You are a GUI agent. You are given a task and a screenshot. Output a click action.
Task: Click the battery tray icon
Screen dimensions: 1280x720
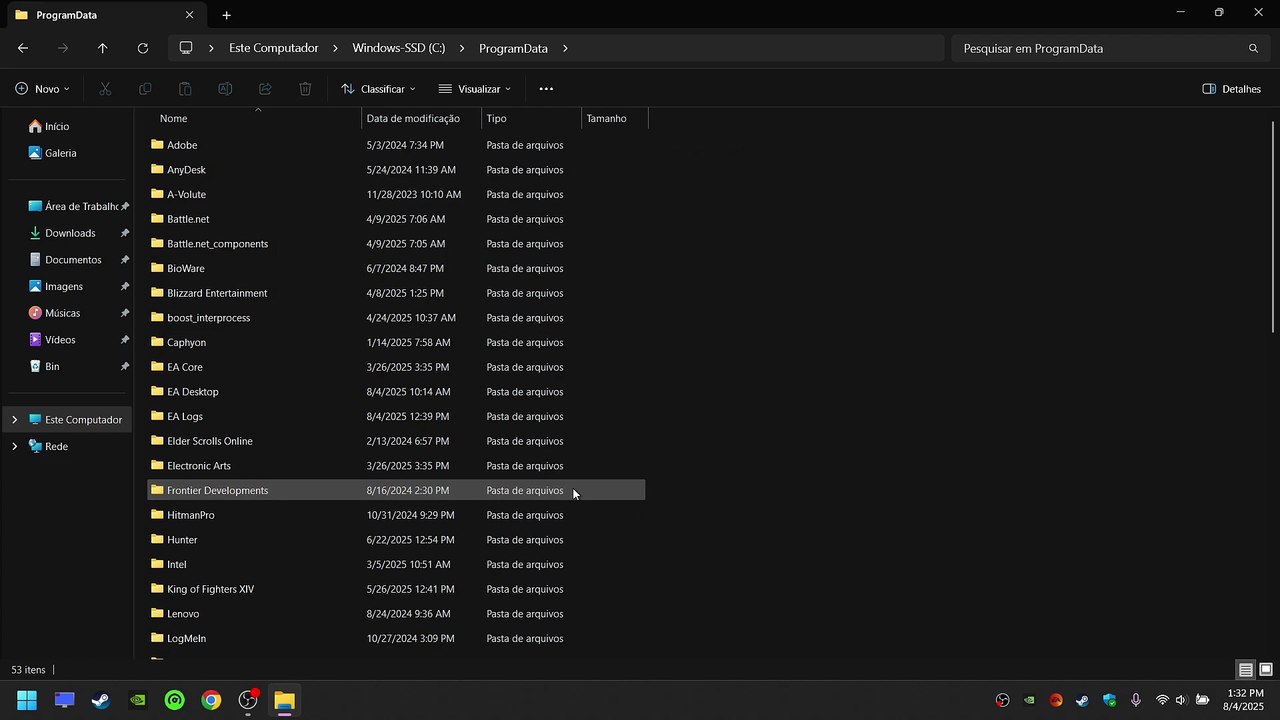(1202, 700)
